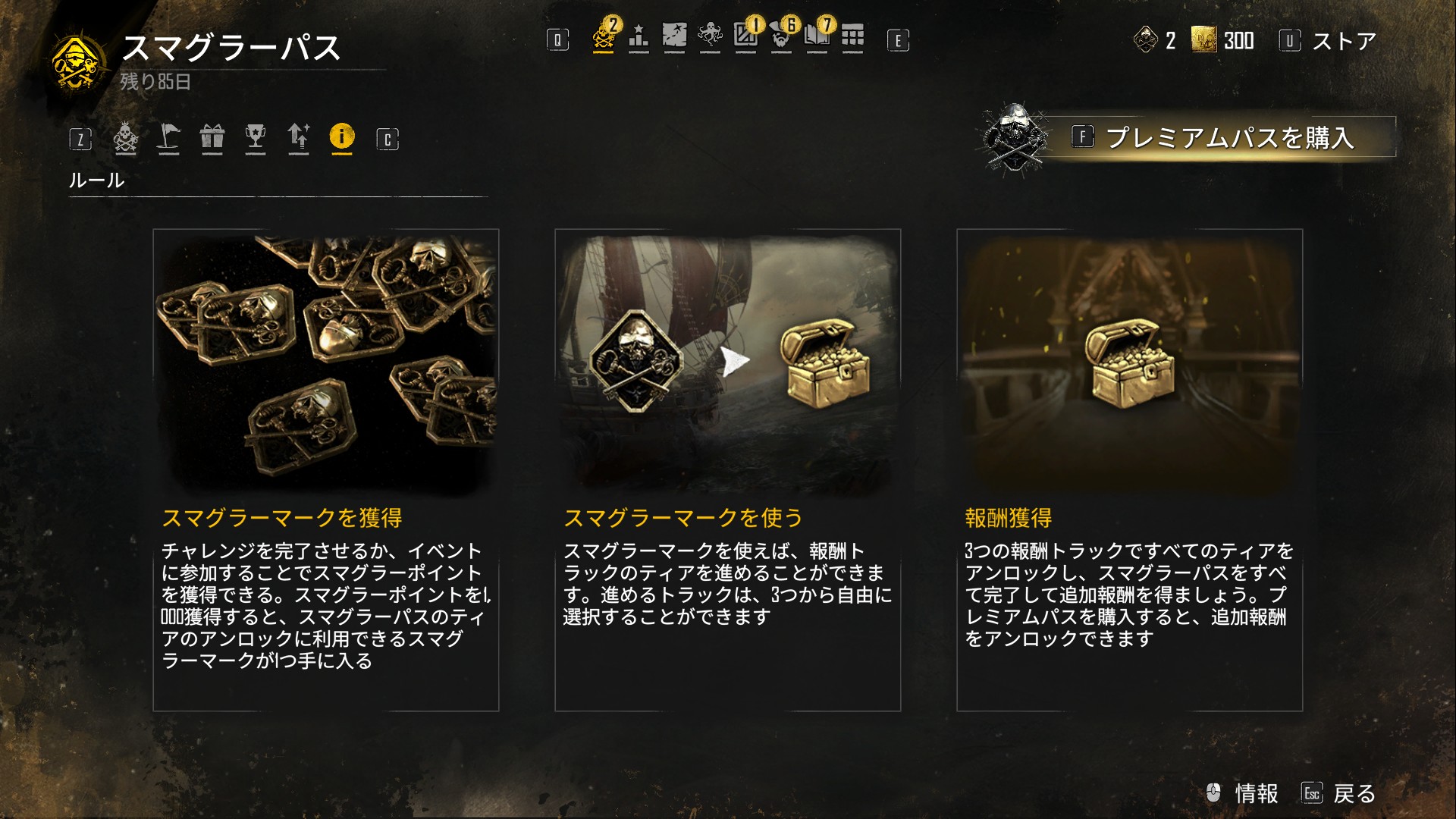Open the upgrade arrows sub-tab
The image size is (1456, 819).
[299, 138]
